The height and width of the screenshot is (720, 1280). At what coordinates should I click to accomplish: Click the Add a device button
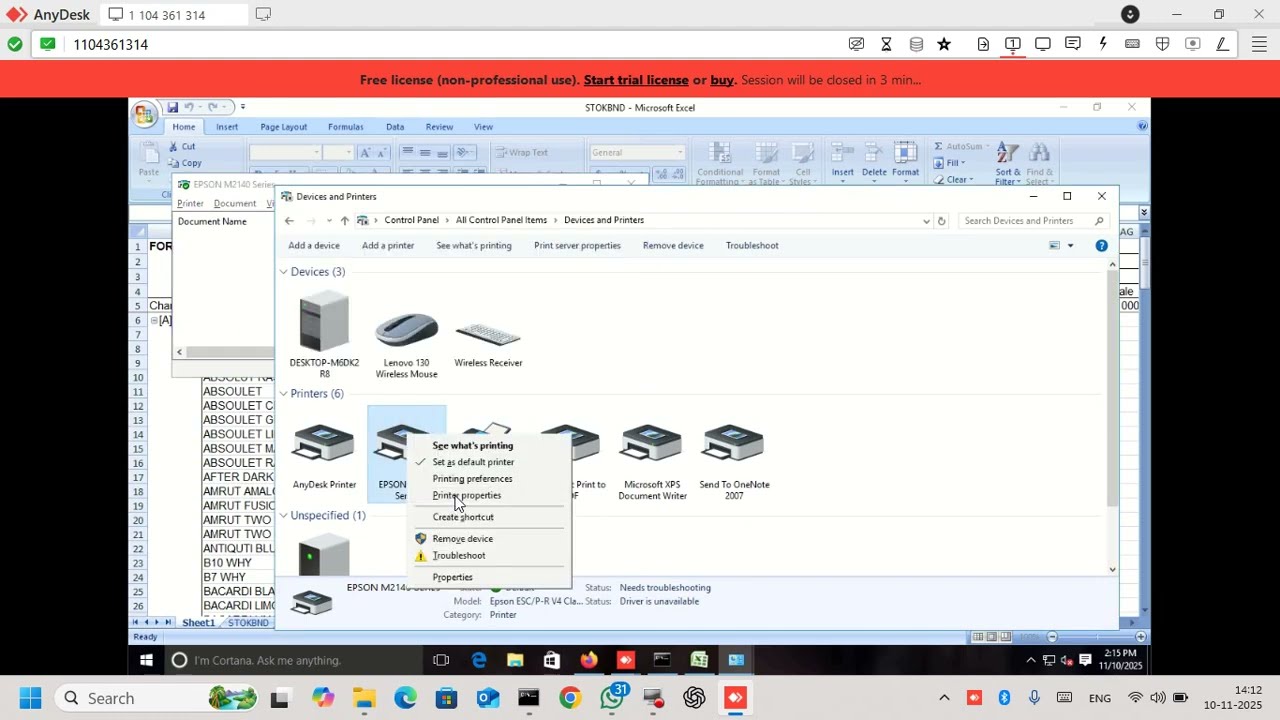[x=314, y=245]
